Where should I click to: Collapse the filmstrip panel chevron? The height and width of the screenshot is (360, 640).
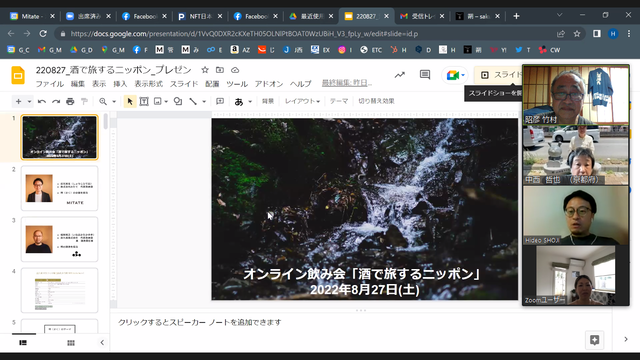click(102, 342)
